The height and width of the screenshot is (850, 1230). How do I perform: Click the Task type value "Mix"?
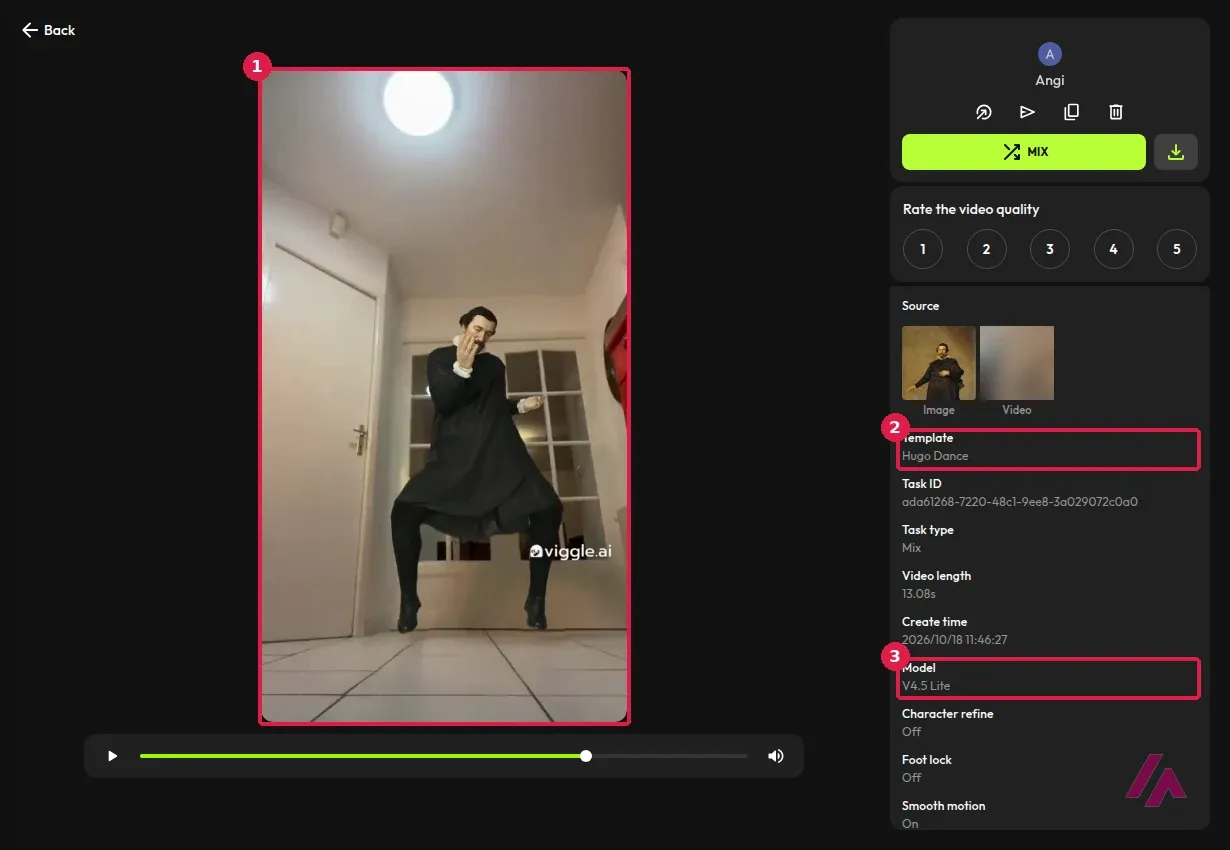(912, 548)
